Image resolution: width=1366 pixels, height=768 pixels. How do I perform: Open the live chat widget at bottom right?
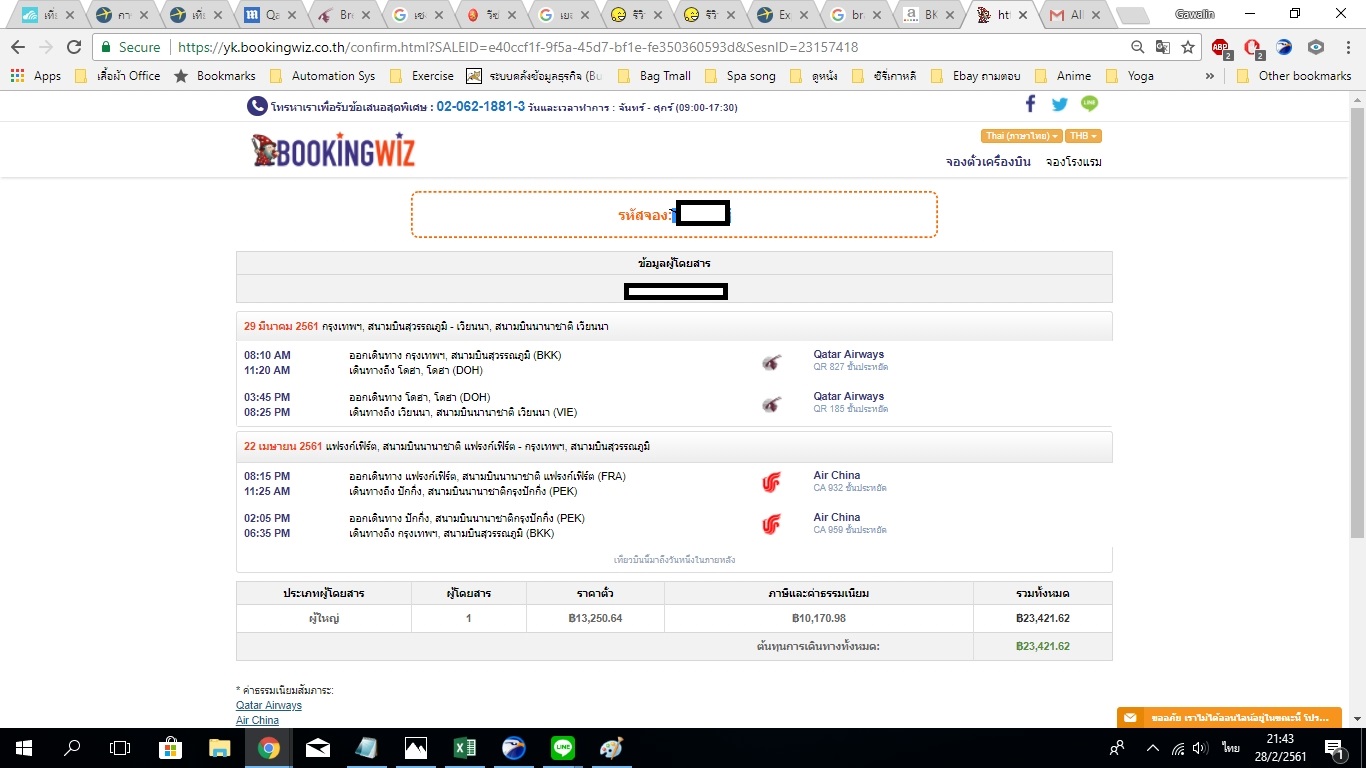coord(1228,718)
